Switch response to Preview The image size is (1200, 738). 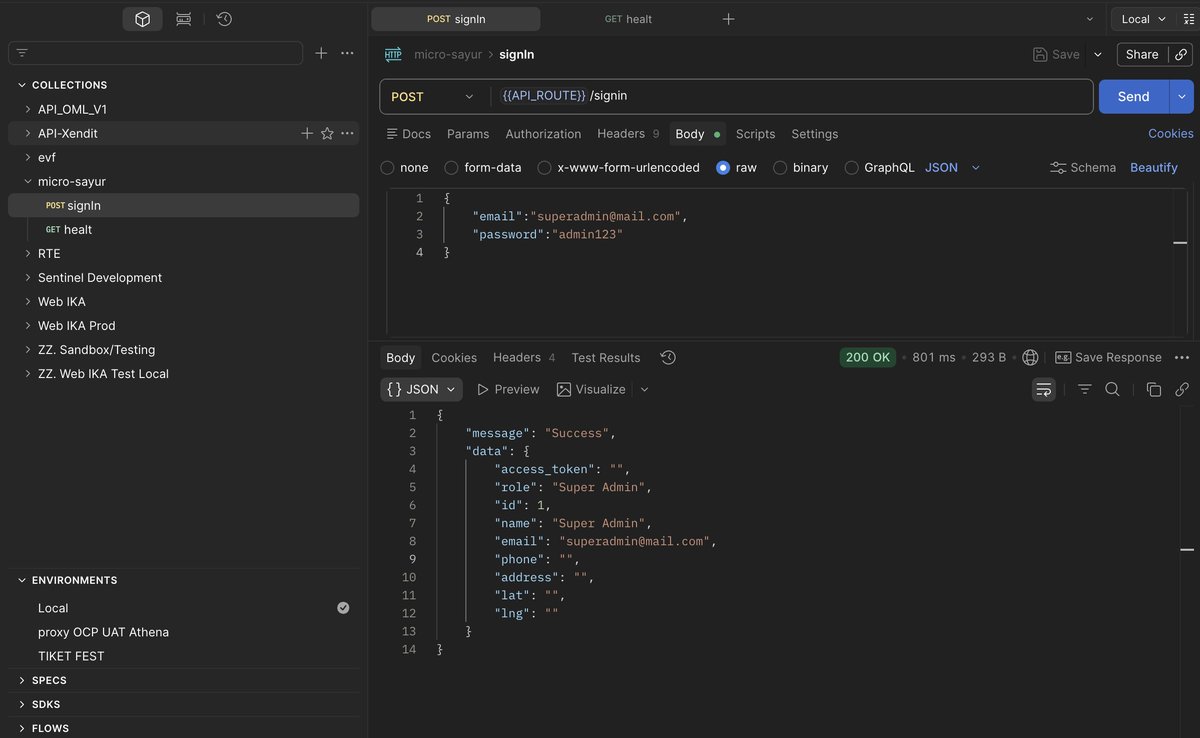508,389
